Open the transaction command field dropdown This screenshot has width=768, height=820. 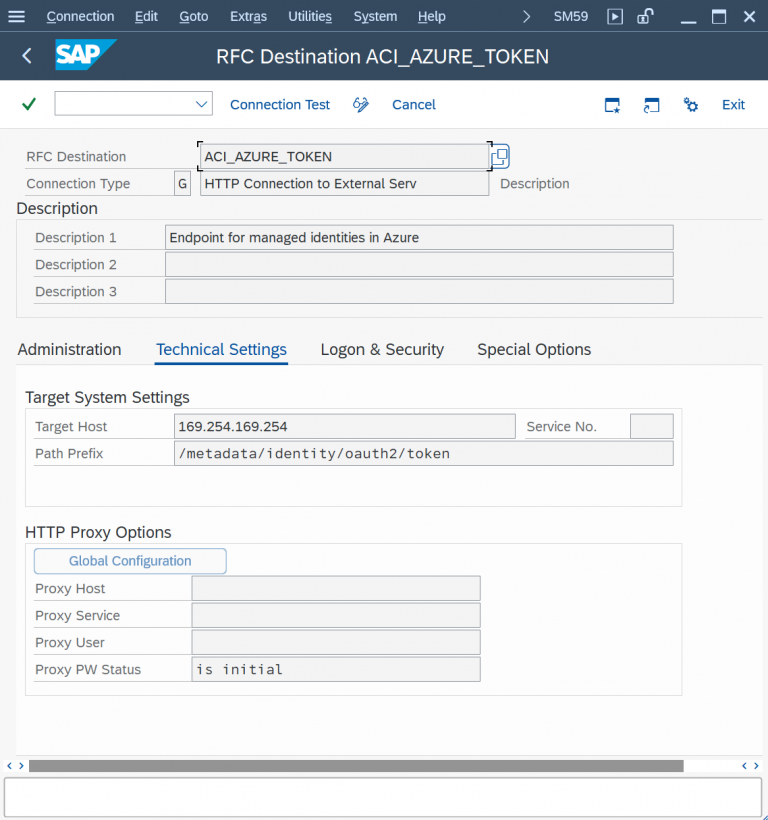tap(201, 104)
